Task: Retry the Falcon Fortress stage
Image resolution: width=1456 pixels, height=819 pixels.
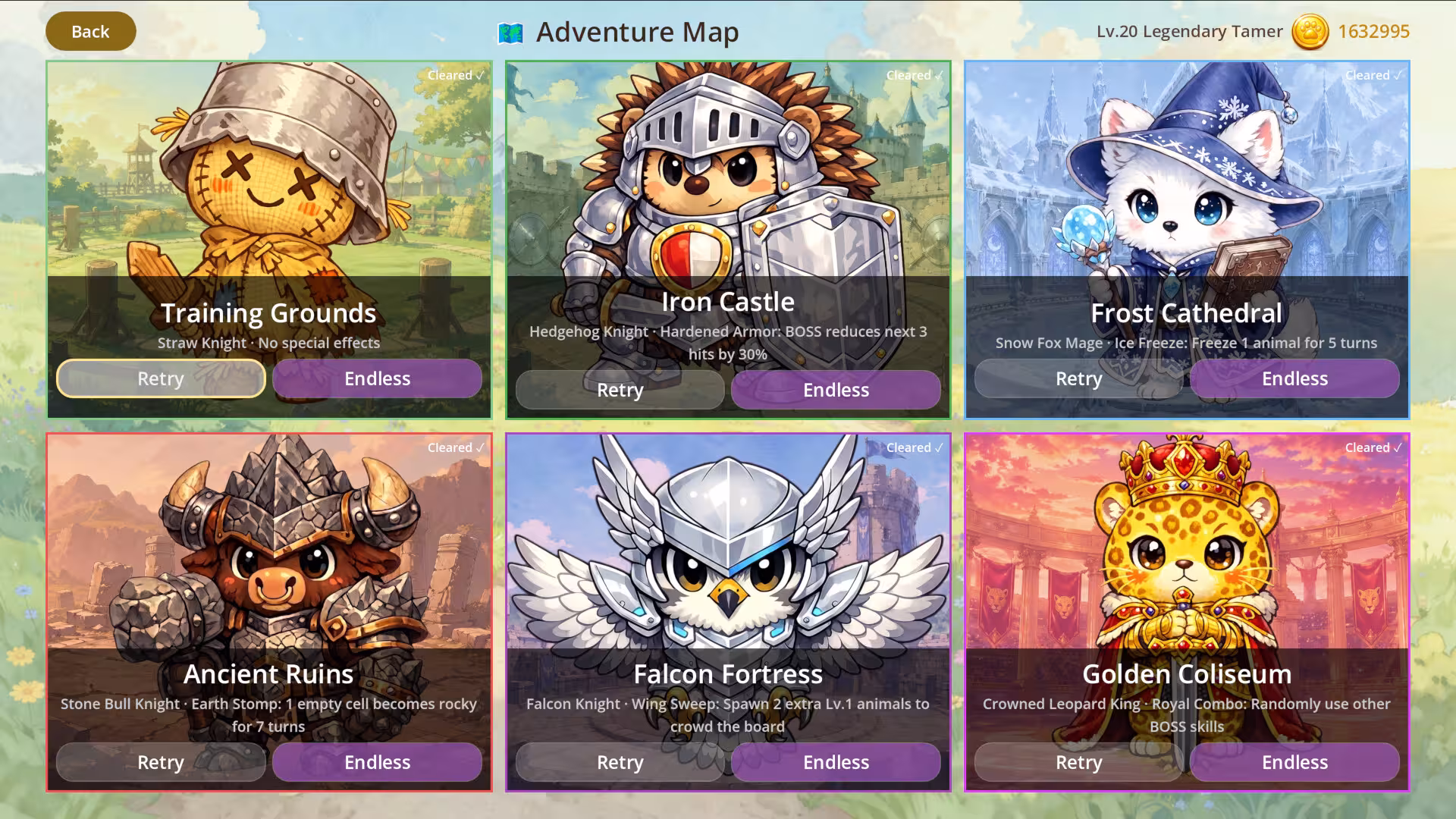Action: (620, 762)
